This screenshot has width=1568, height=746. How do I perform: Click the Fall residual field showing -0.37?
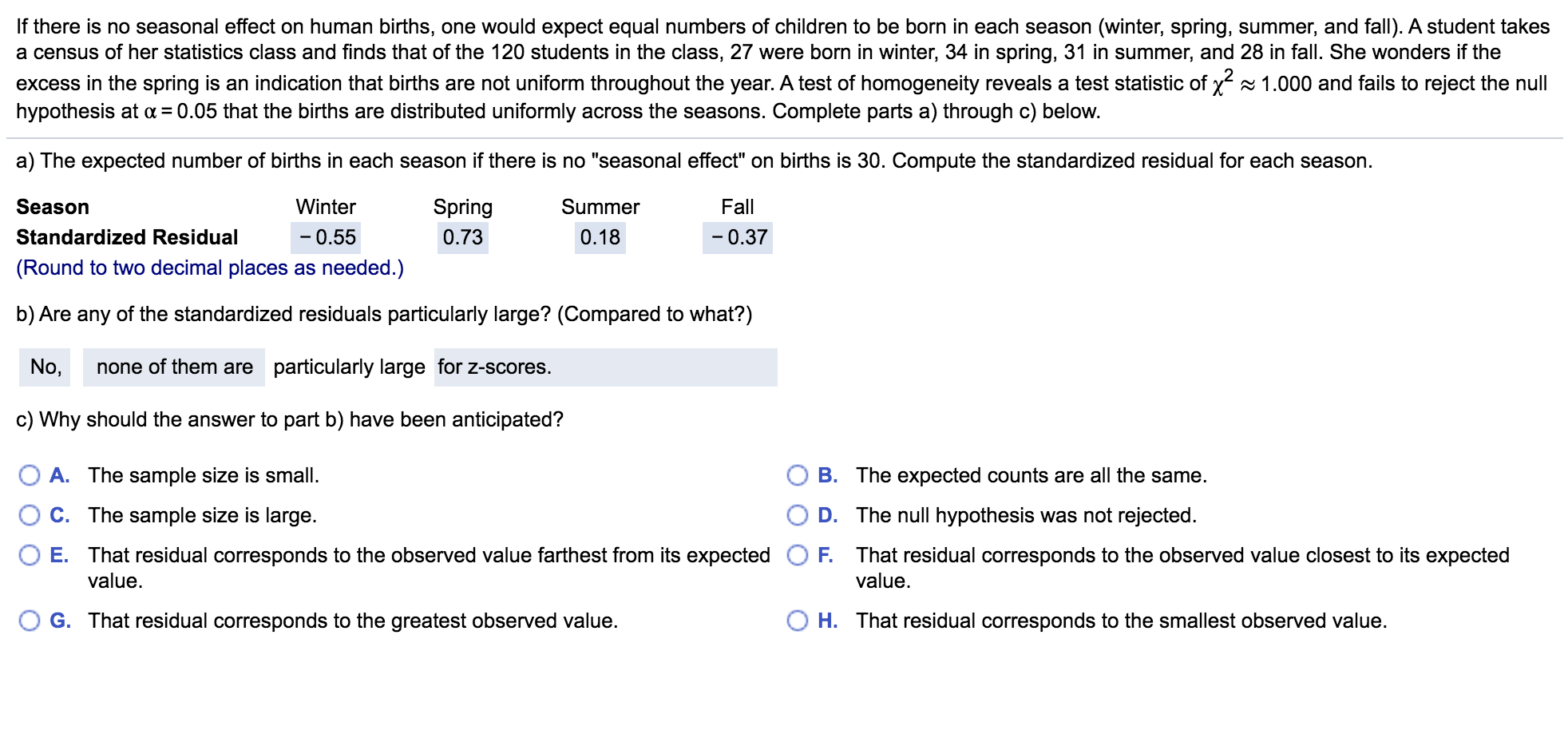pyautogui.click(x=738, y=238)
